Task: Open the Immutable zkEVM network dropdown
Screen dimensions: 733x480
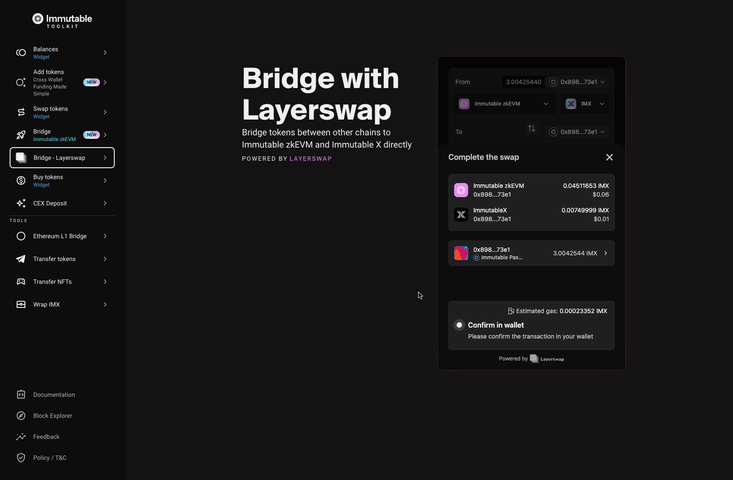Action: [505, 104]
